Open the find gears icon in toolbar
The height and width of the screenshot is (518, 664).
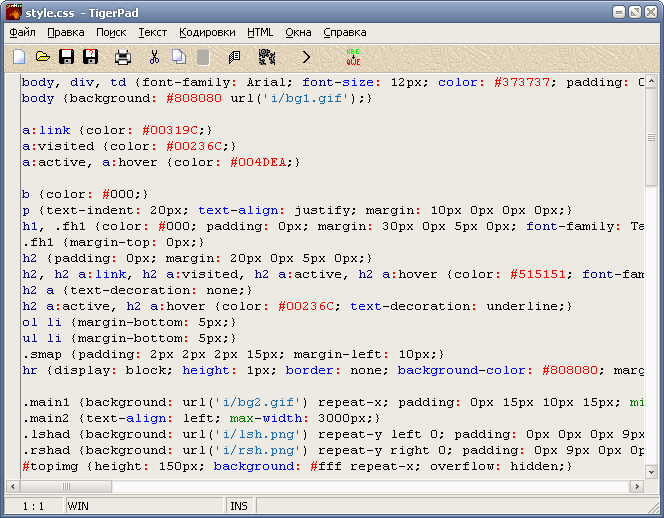[x=267, y=57]
